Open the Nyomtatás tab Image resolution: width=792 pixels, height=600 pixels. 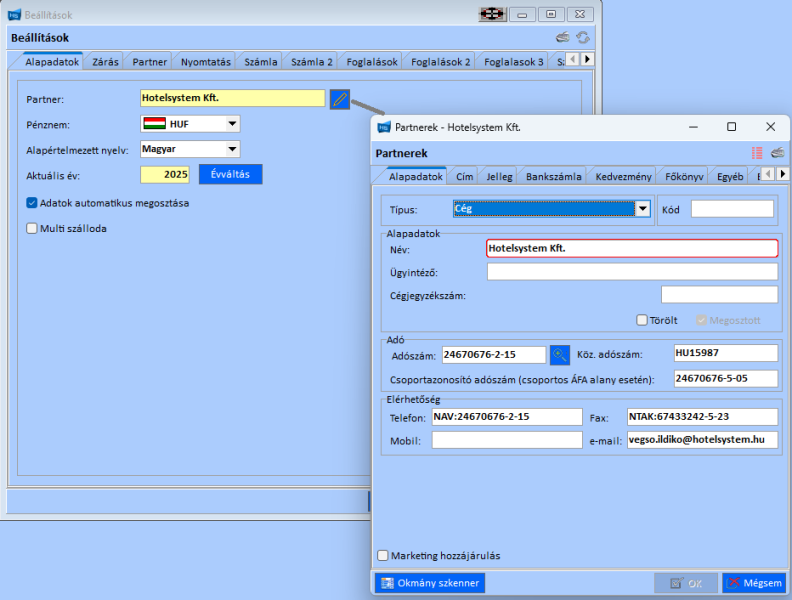[206, 62]
